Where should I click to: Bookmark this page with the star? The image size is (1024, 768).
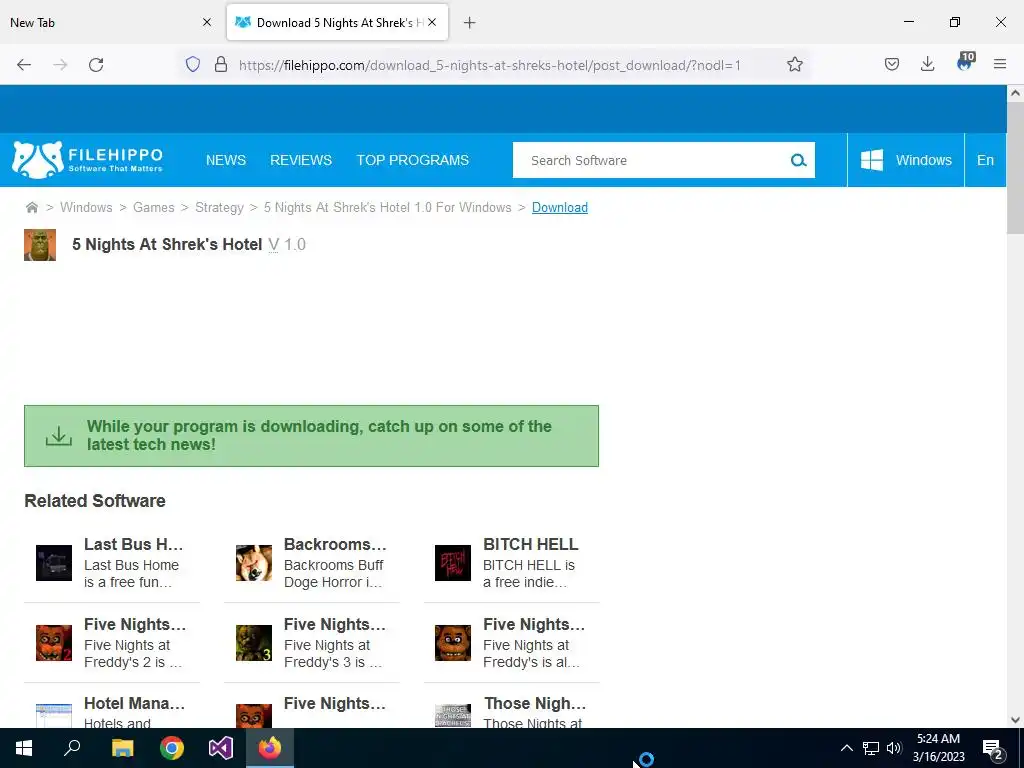click(x=794, y=64)
